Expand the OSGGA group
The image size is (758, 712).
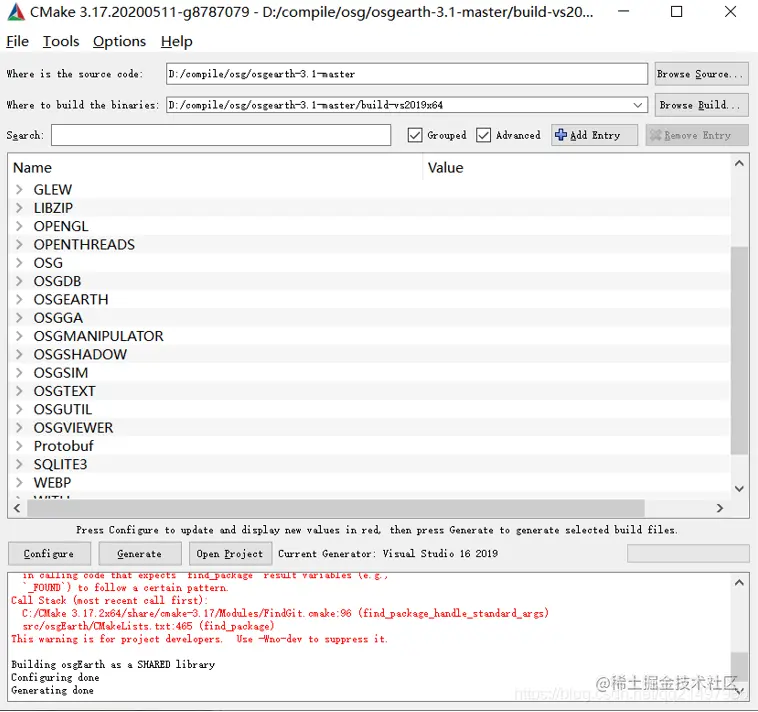pos(19,318)
